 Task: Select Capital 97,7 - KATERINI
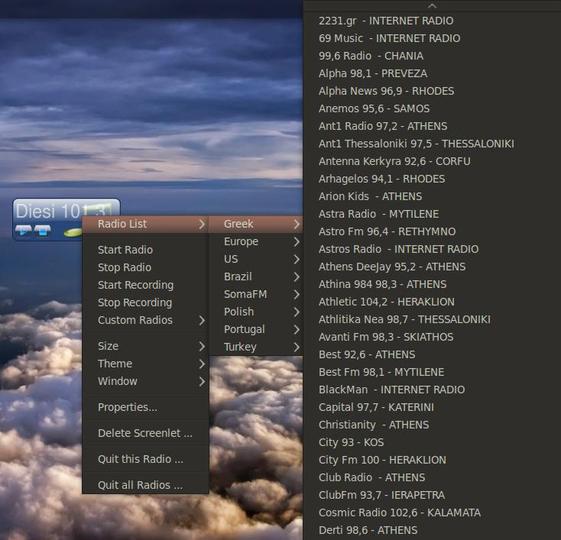[432, 407]
